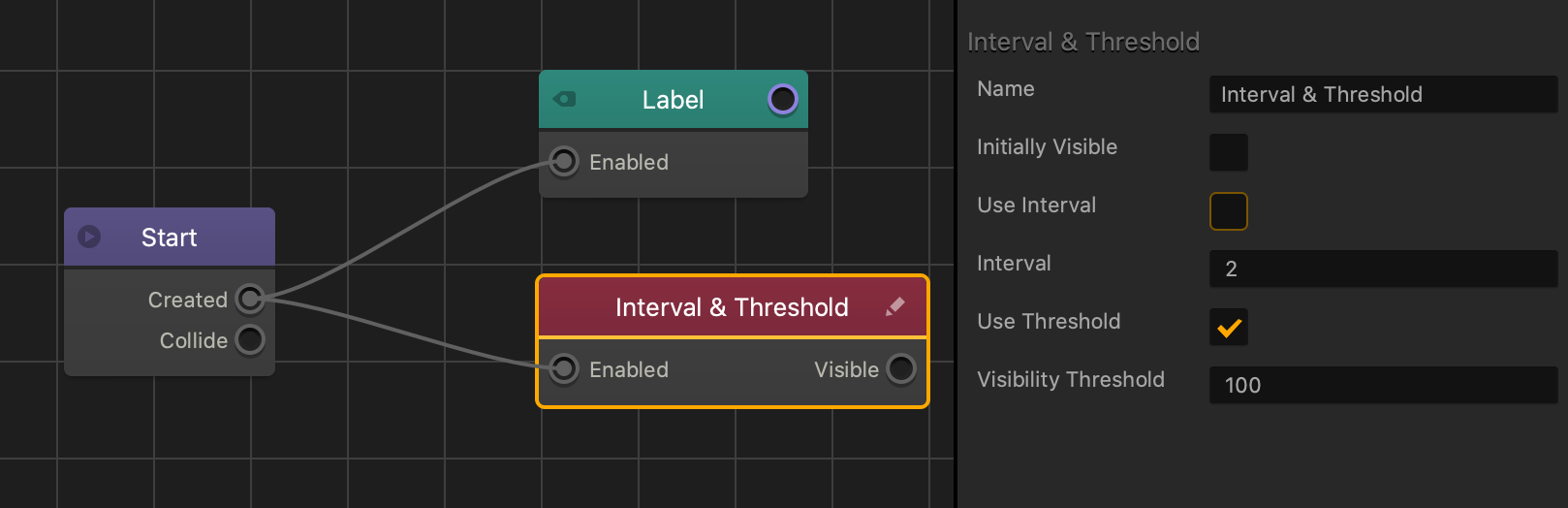Click the Enabled input port of Label node
The height and width of the screenshot is (508, 1568).
click(564, 161)
